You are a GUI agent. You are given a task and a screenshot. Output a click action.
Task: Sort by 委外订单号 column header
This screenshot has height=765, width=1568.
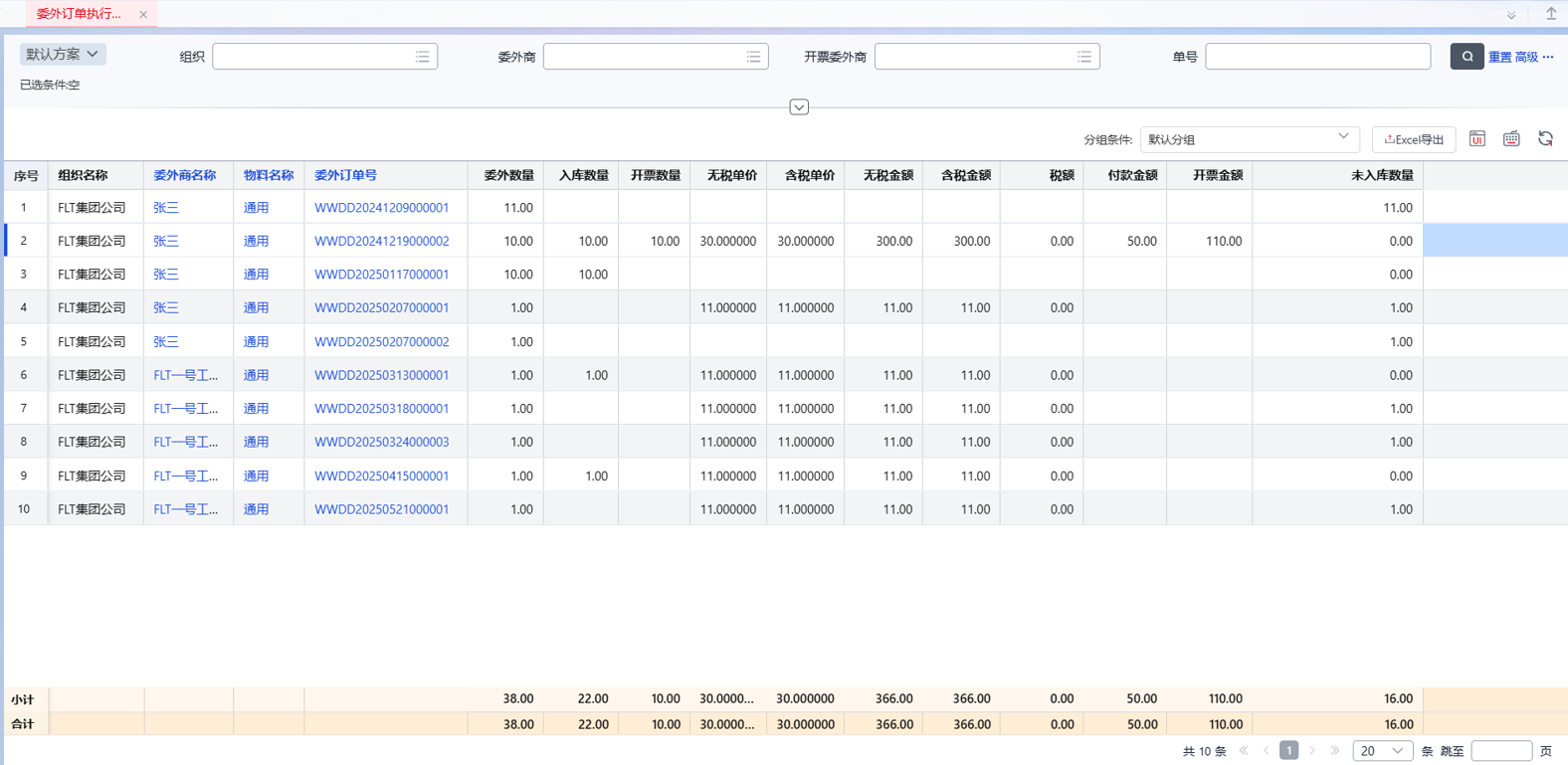[345, 175]
